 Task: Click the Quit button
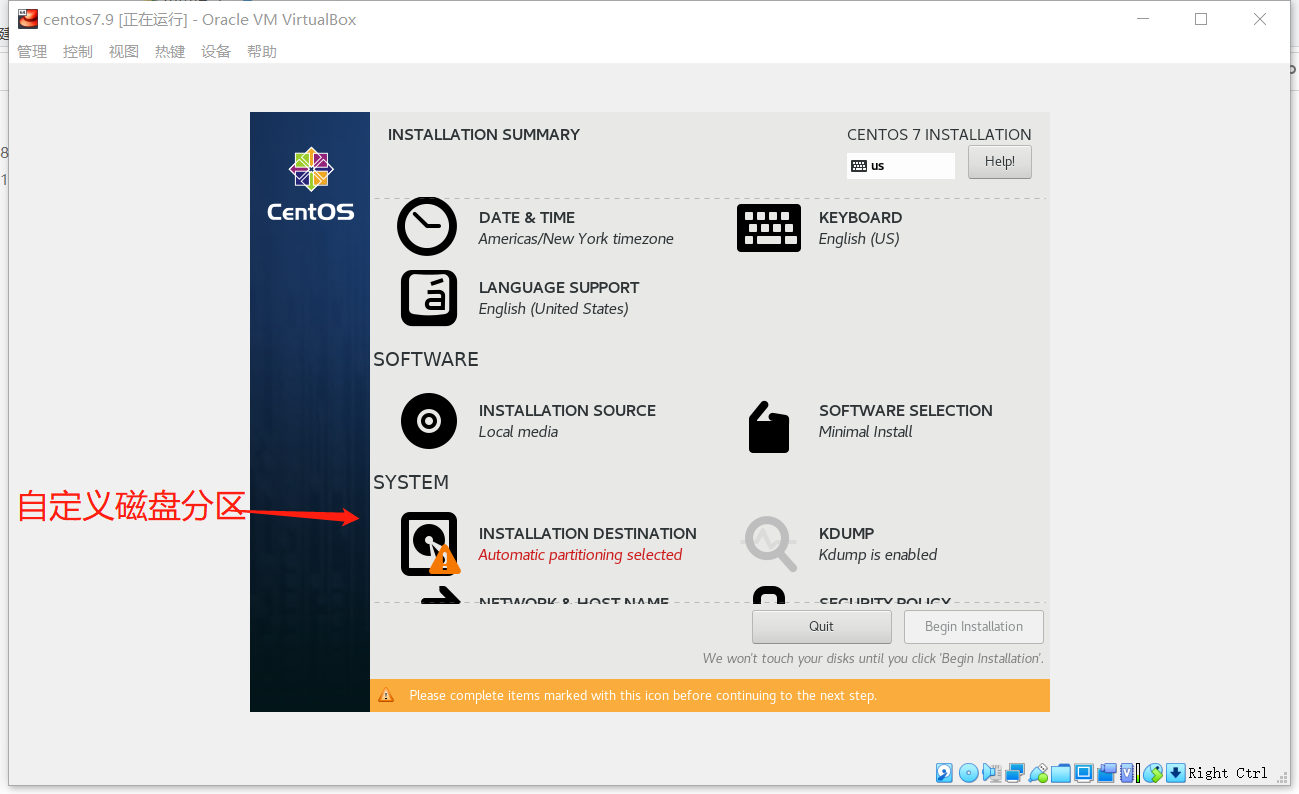[822, 627]
